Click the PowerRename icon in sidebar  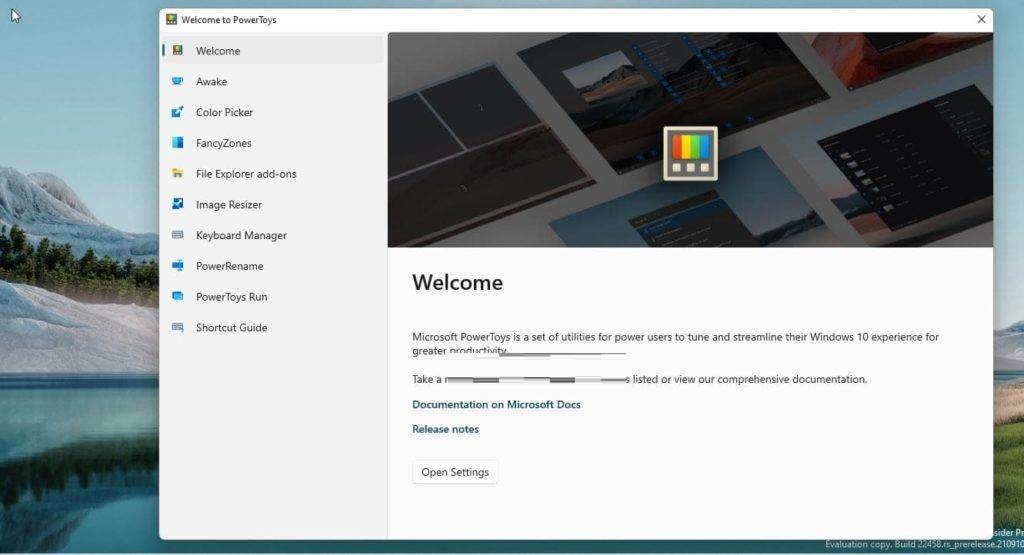tap(177, 266)
